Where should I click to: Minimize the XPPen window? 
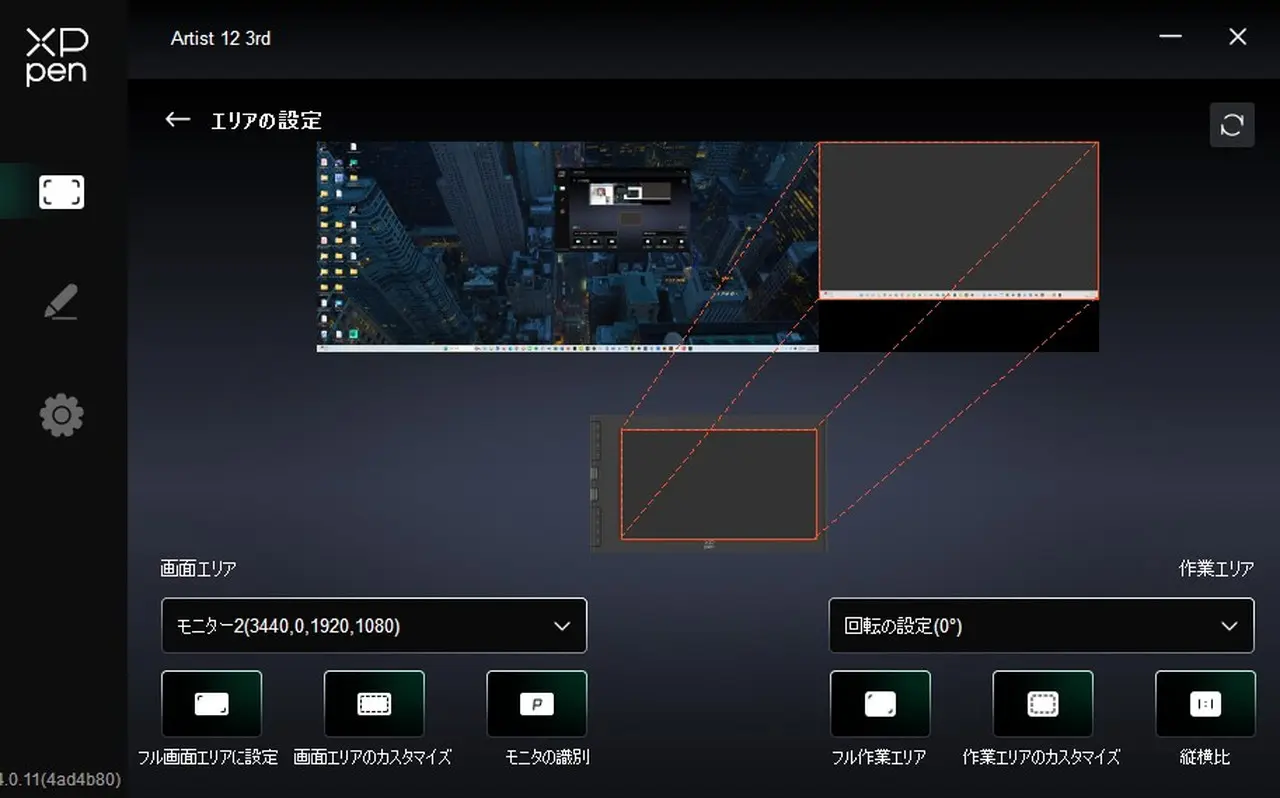coord(1170,37)
